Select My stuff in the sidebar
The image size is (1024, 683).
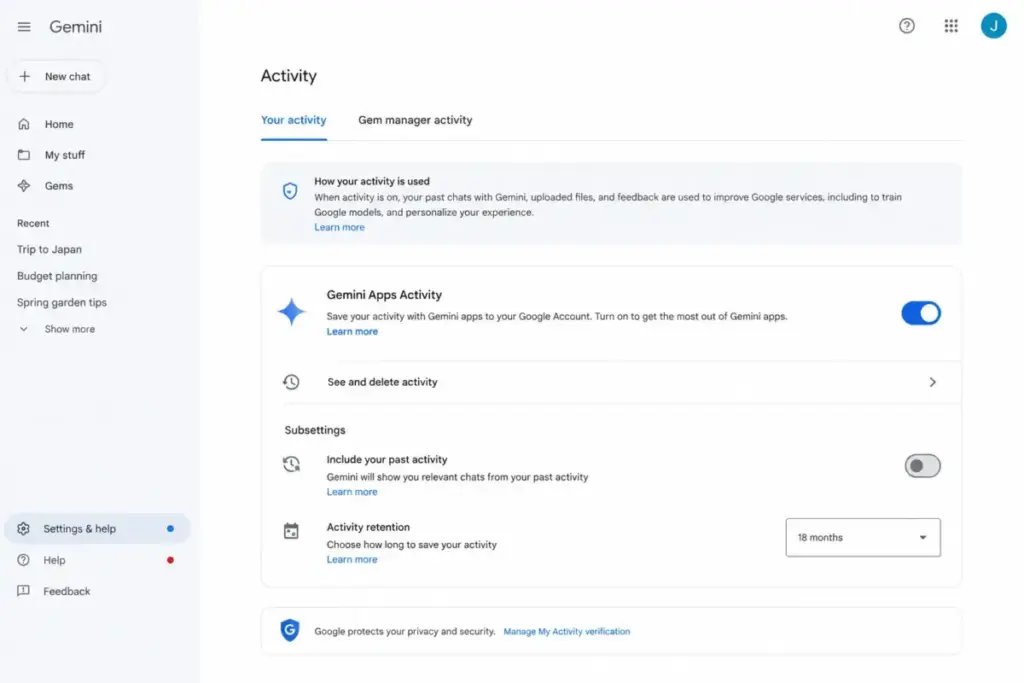point(65,155)
